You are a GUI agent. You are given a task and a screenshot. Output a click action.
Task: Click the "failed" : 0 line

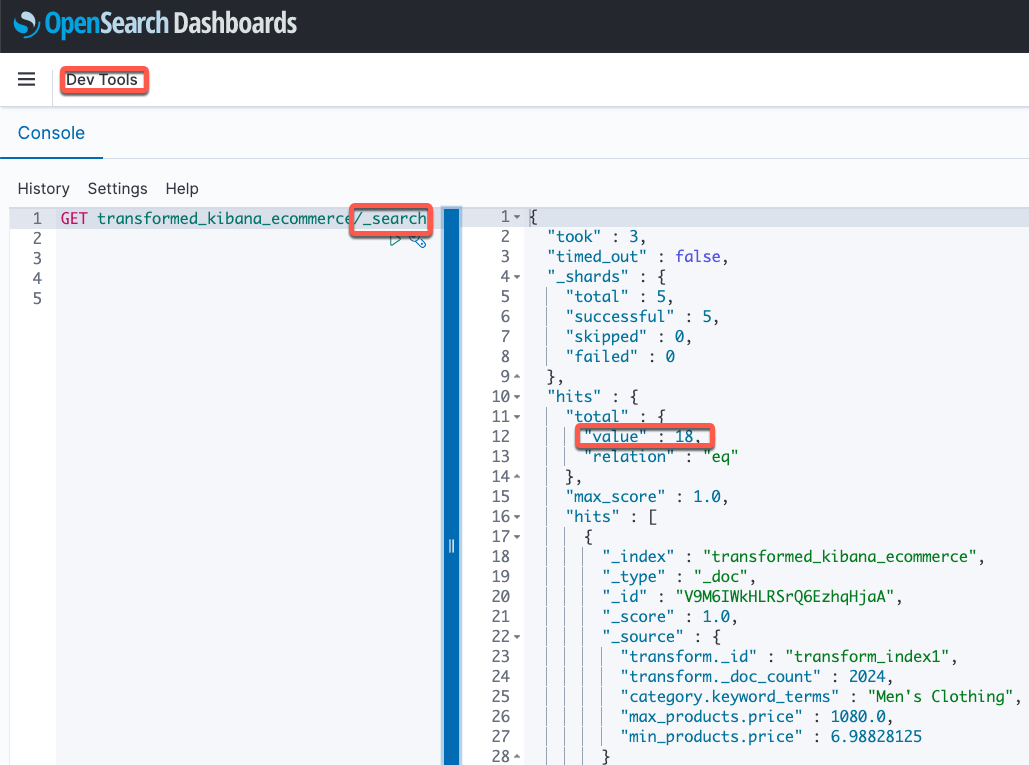620,357
